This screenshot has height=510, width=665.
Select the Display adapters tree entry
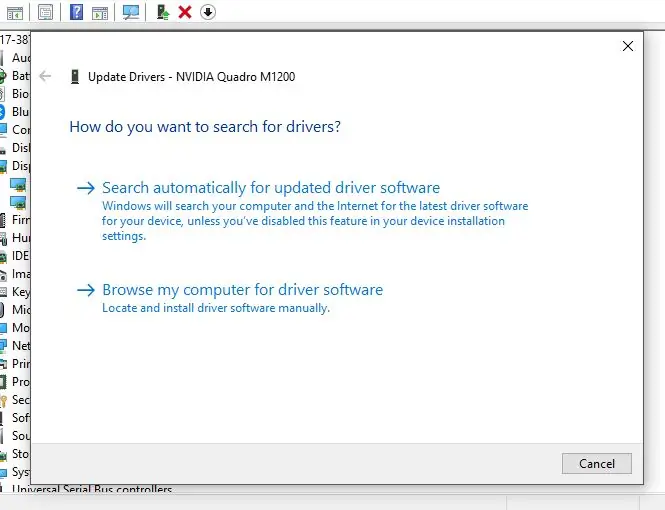click(x=21, y=166)
